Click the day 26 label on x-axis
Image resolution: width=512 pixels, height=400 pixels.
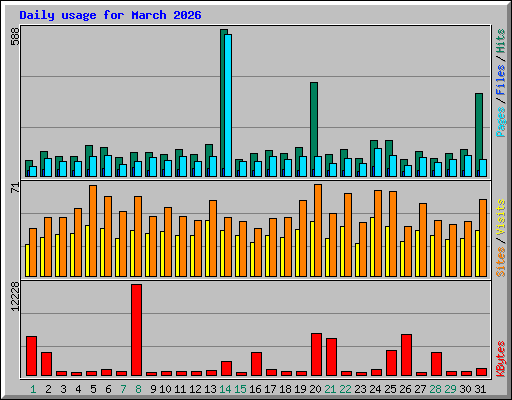point(405,389)
